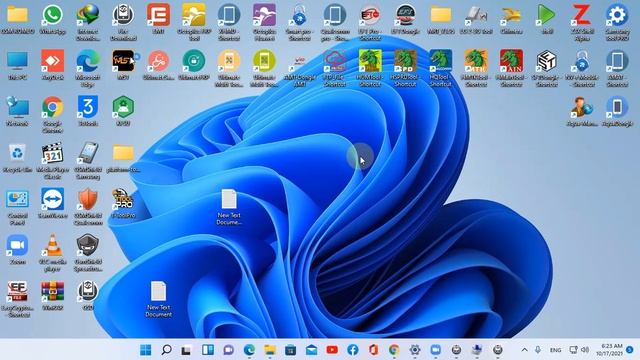Open taskbar Search
Screen dimensions: 640x360
click(x=166, y=350)
